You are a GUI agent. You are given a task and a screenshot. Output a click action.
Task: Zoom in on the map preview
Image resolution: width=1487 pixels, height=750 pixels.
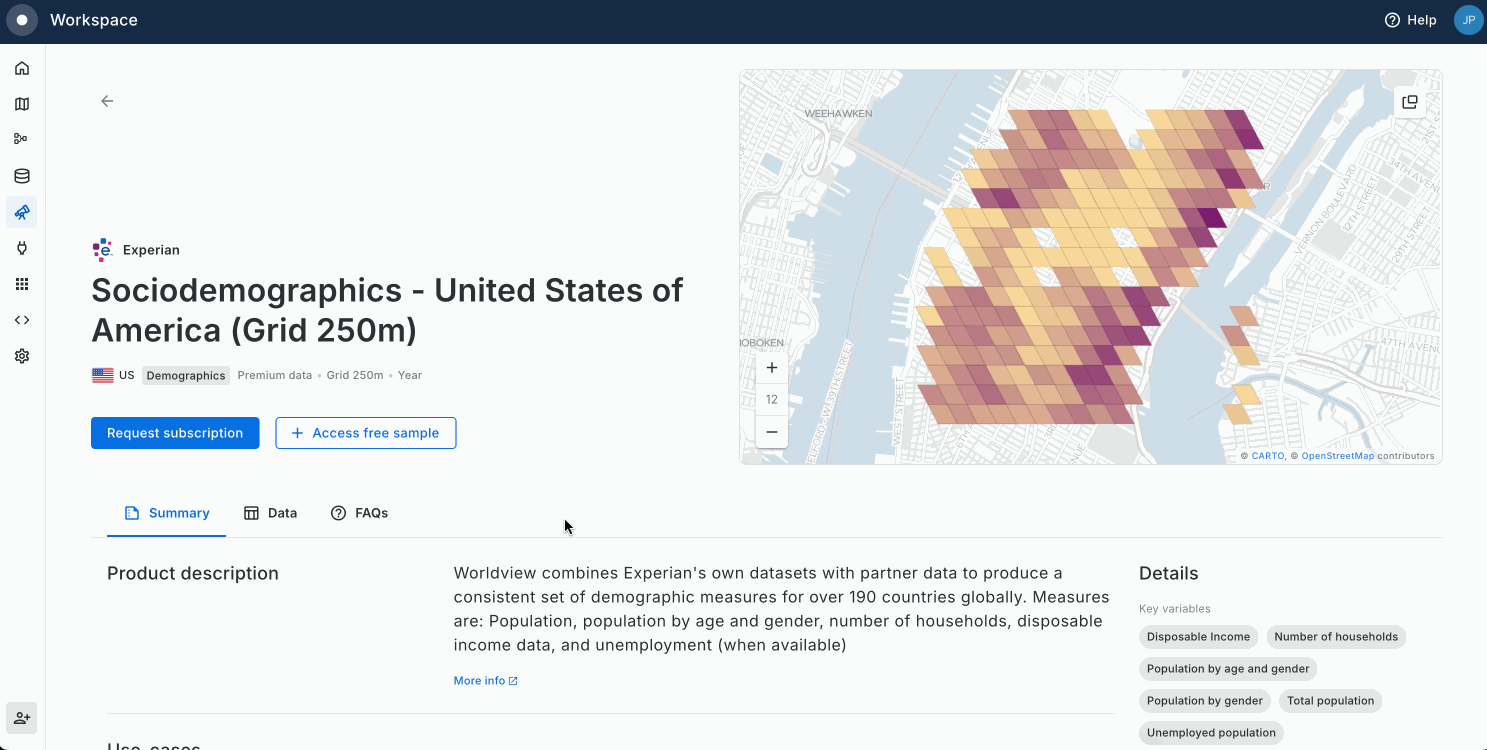[772, 368]
